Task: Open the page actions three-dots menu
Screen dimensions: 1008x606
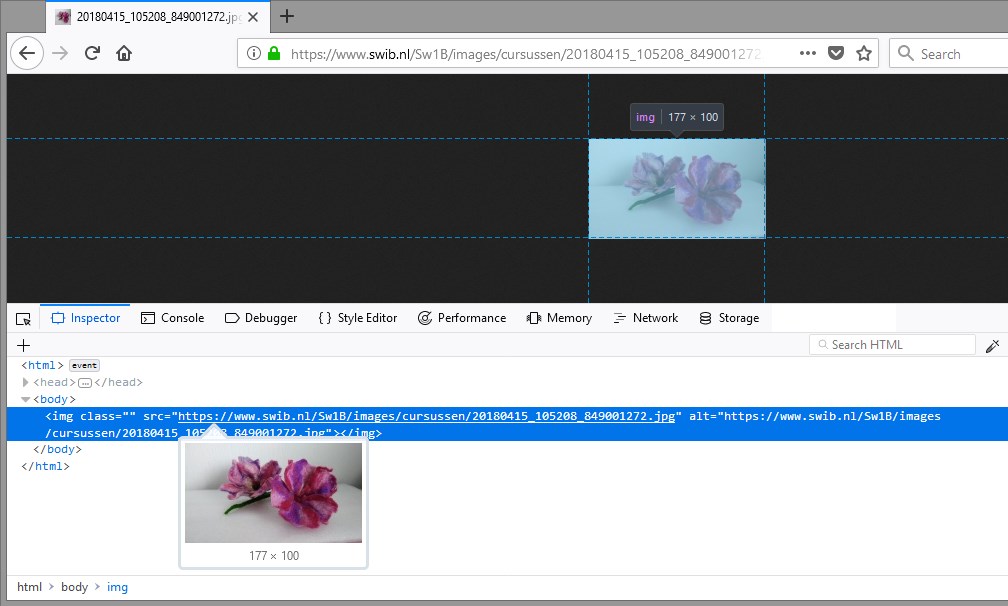Action: [807, 53]
